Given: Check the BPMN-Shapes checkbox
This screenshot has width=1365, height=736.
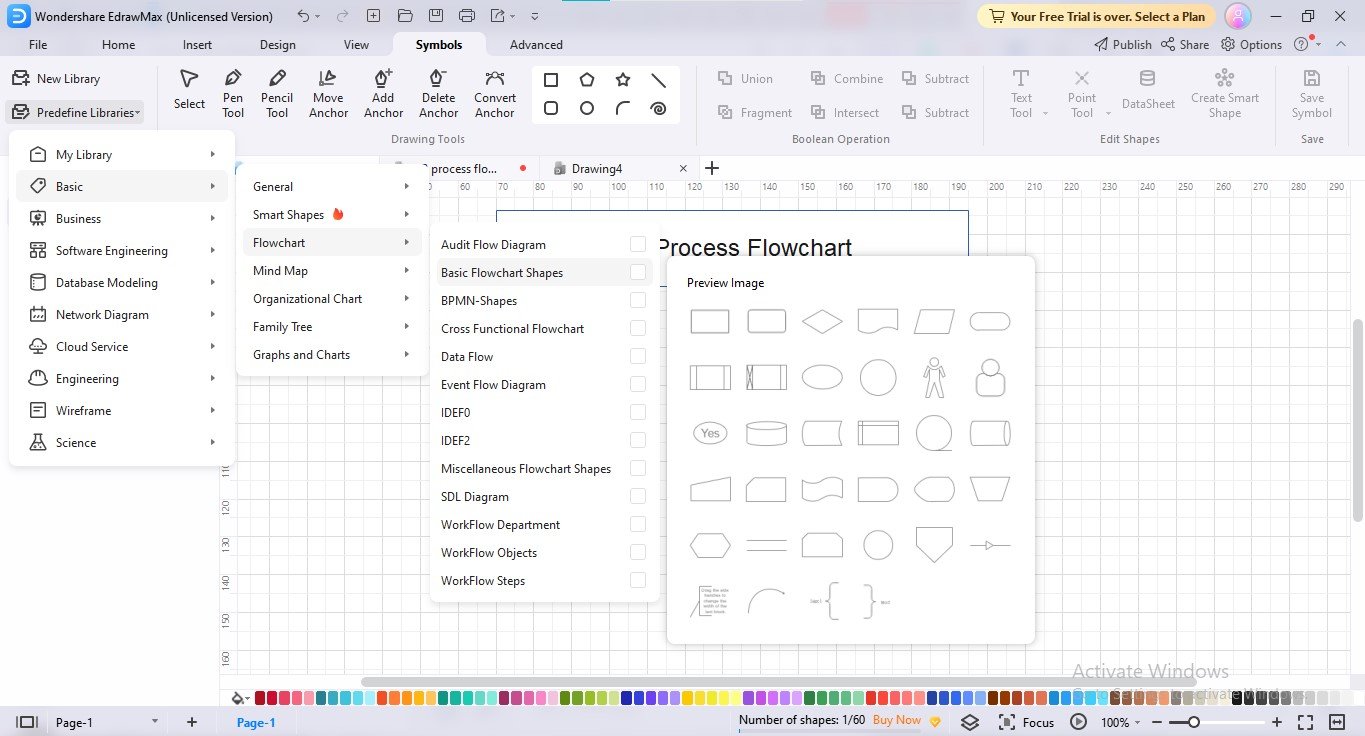Looking at the screenshot, I should pos(638,300).
